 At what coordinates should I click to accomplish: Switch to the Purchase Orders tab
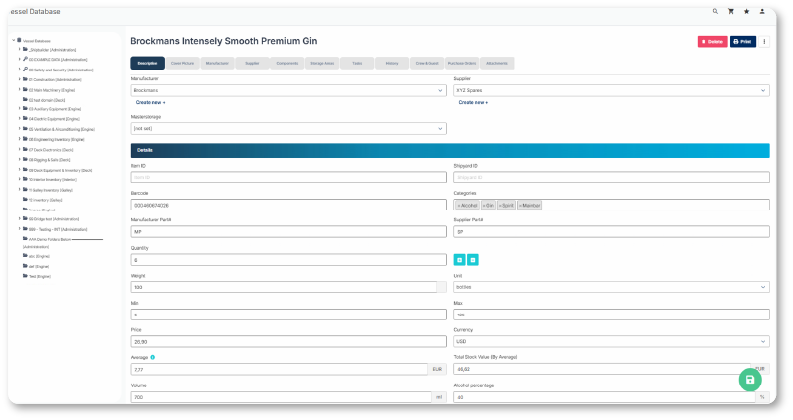(462, 63)
